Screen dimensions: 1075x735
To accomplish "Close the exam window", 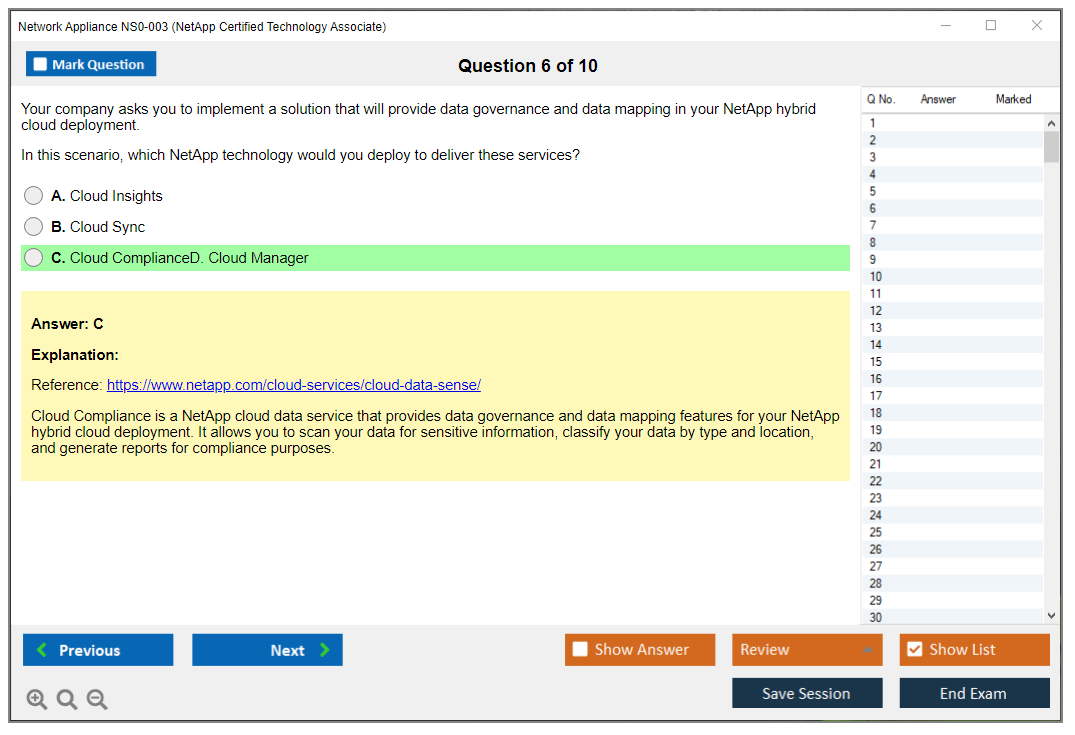I will point(1037,26).
